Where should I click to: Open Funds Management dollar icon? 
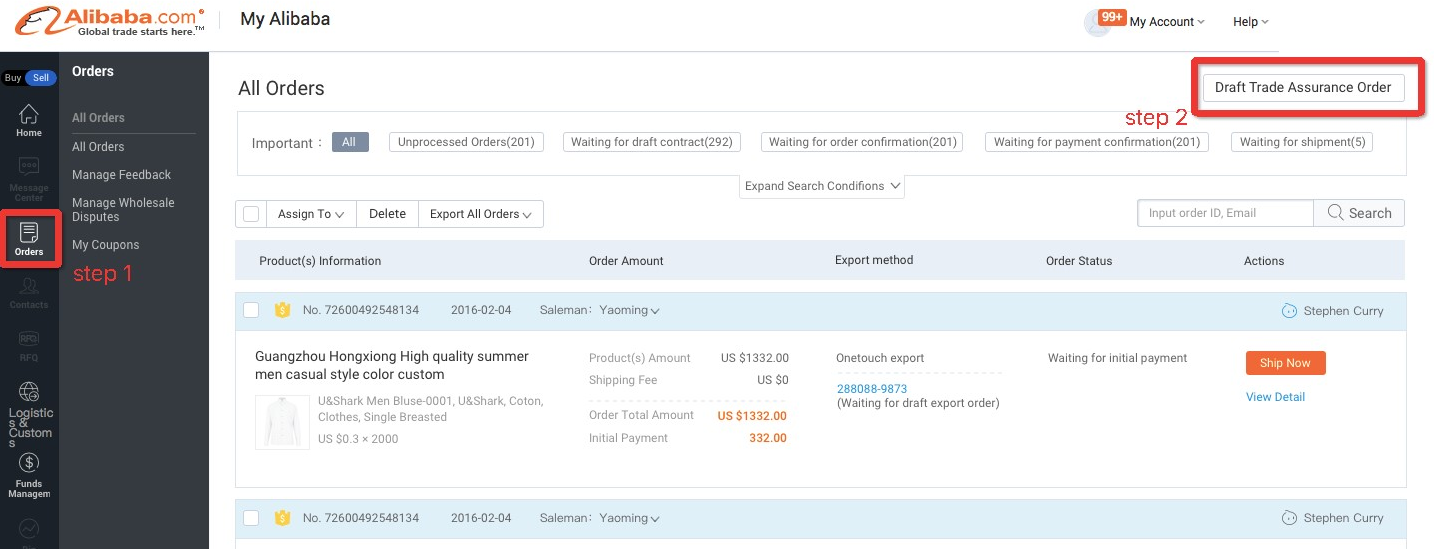(29, 463)
